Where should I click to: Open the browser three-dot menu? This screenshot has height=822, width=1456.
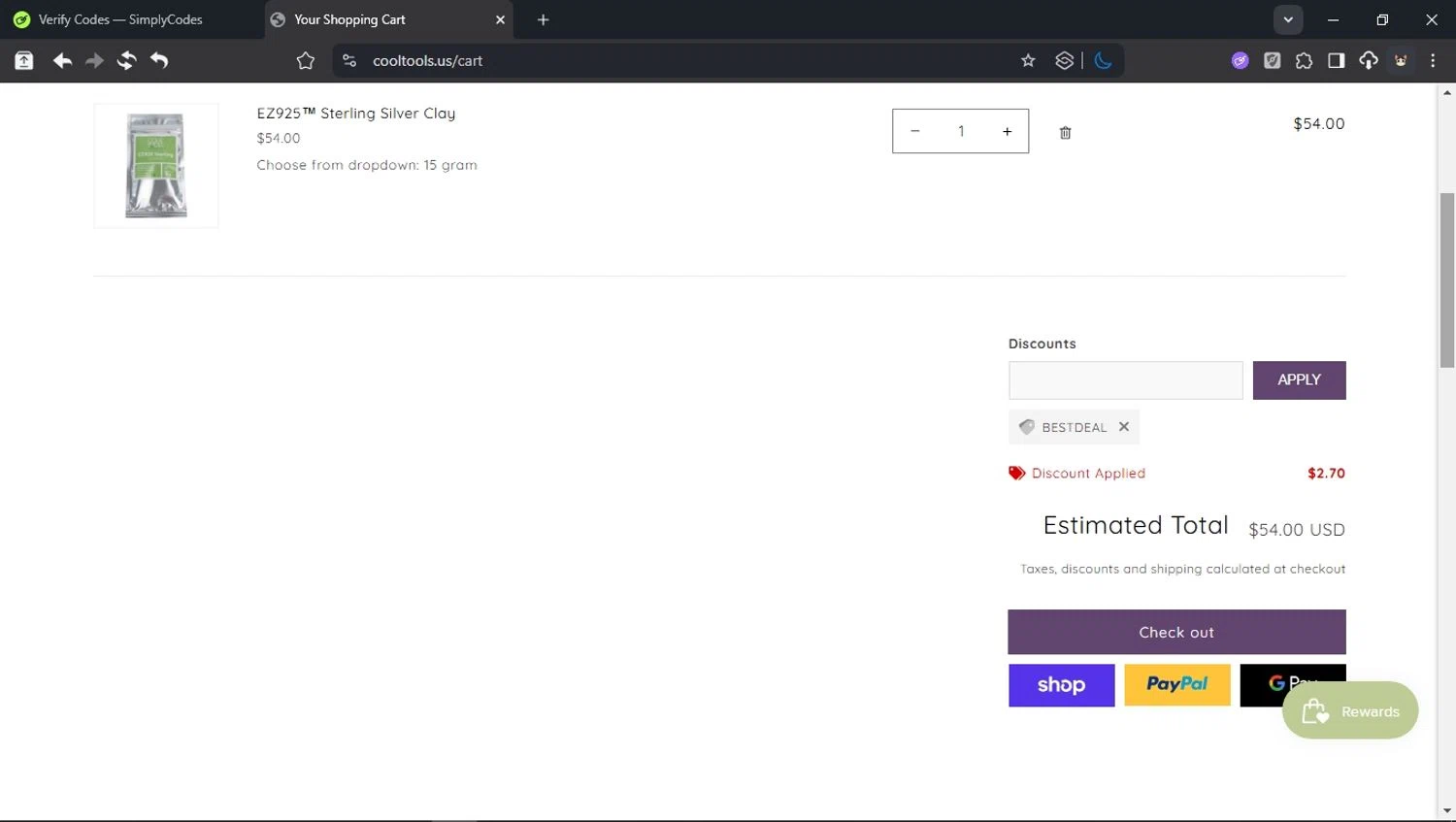(x=1433, y=60)
